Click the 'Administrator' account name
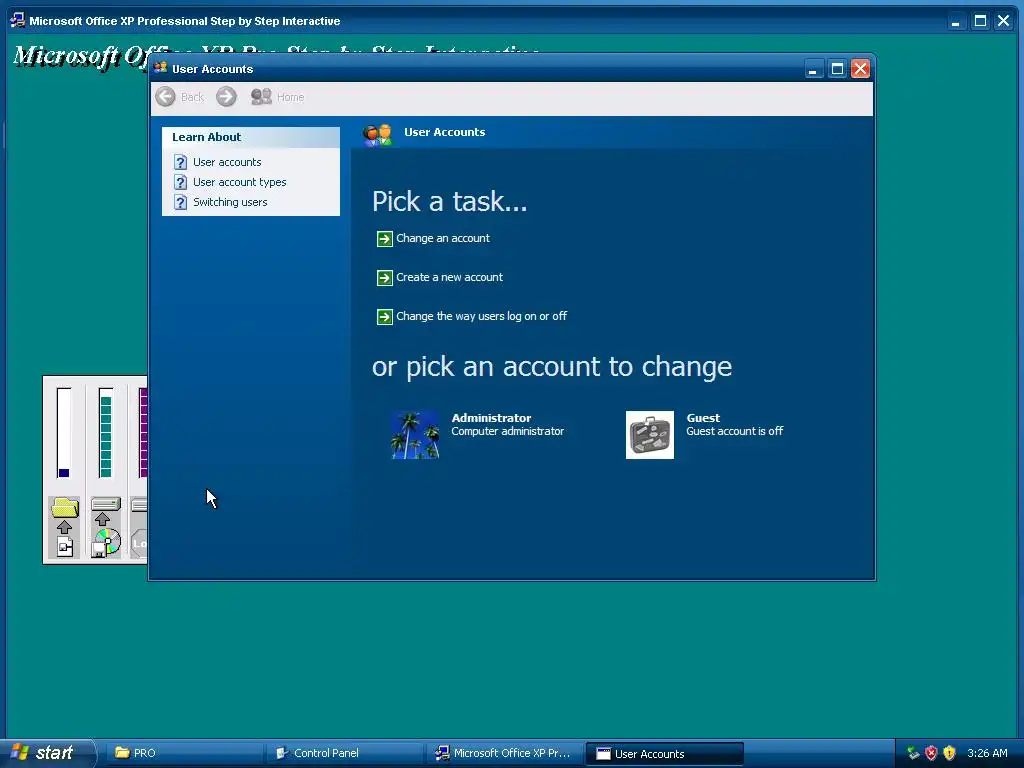The height and width of the screenshot is (768, 1024). coord(491,418)
